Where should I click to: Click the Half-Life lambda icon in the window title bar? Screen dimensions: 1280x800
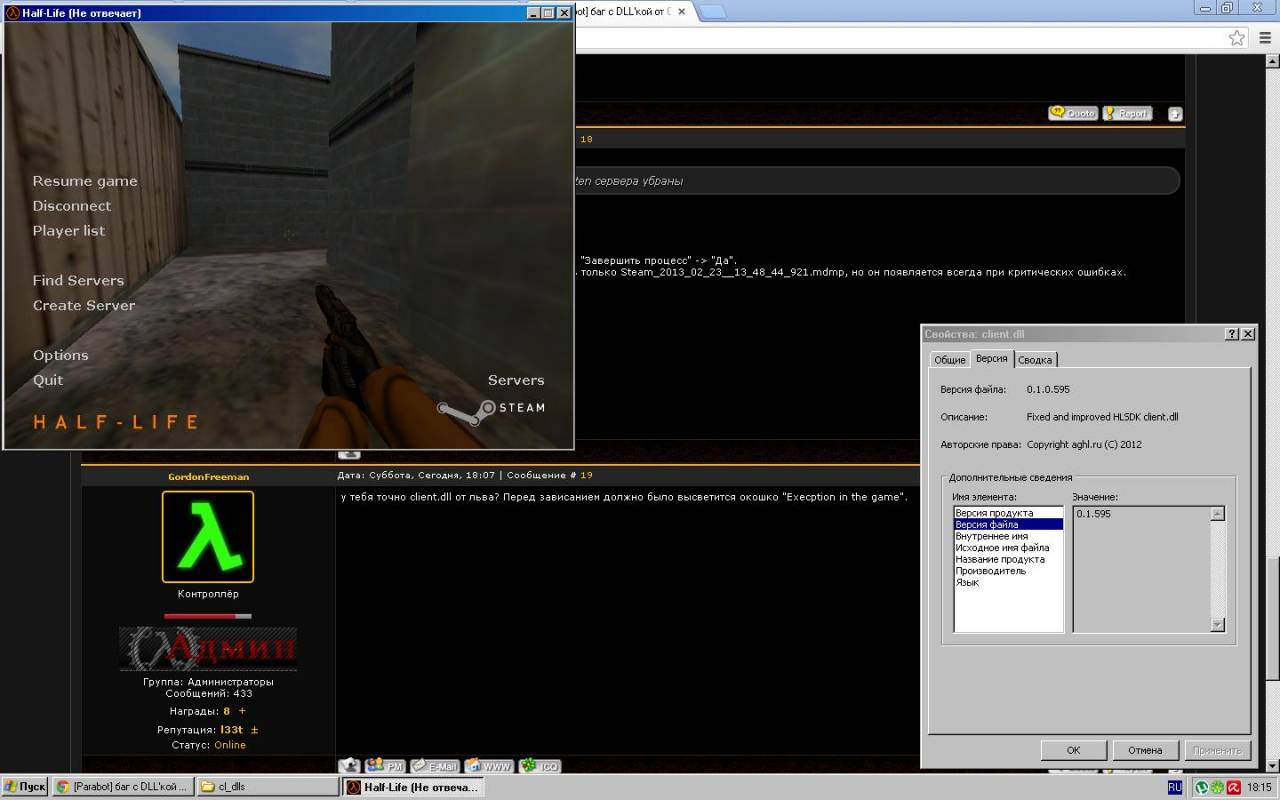click(x=13, y=13)
